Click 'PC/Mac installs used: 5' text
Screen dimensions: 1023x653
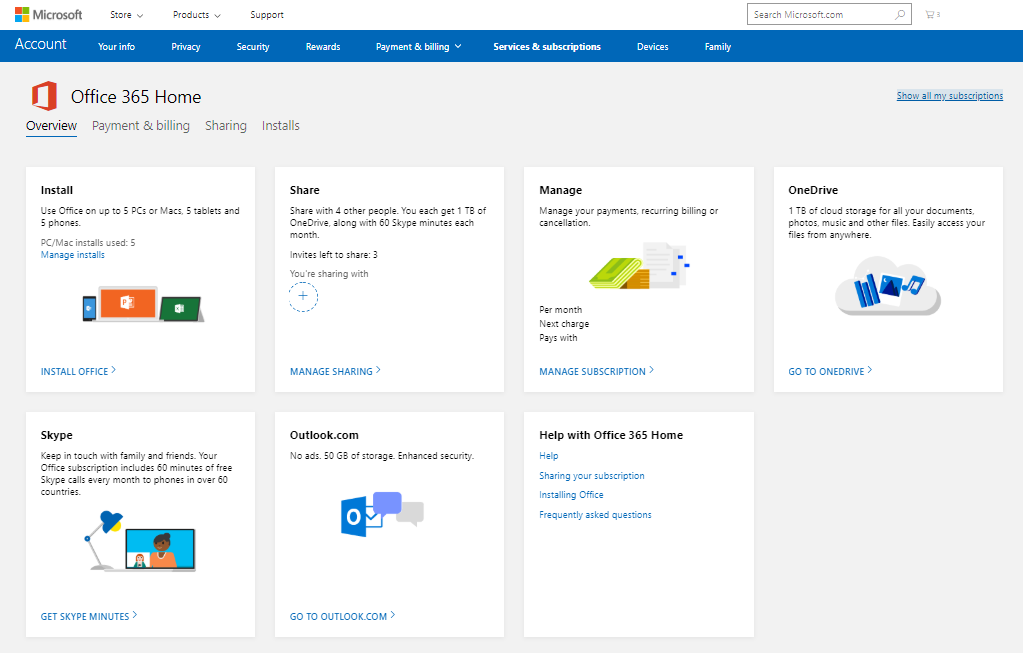pos(88,243)
